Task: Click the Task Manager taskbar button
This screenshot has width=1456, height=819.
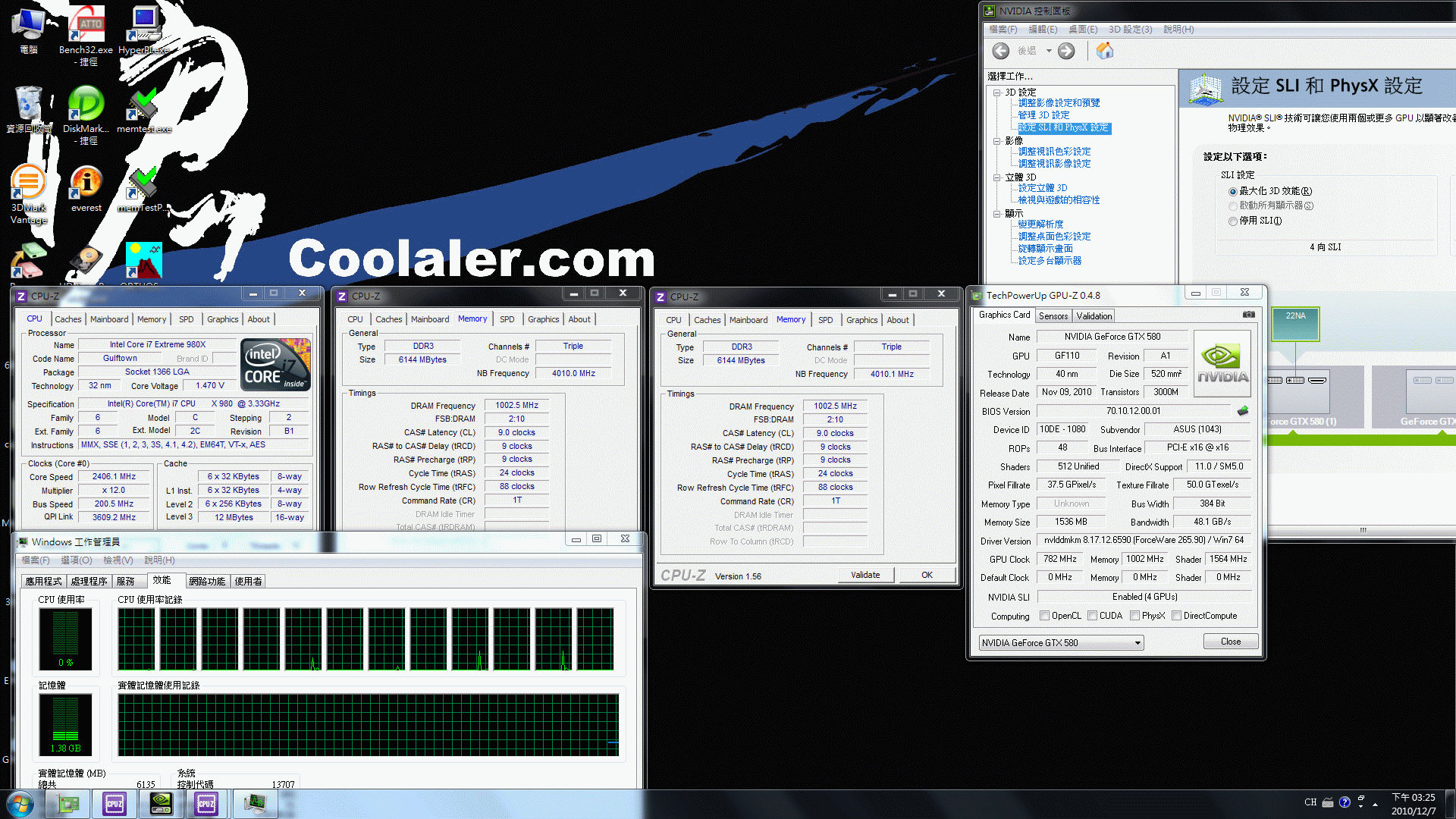Action: click(x=256, y=804)
